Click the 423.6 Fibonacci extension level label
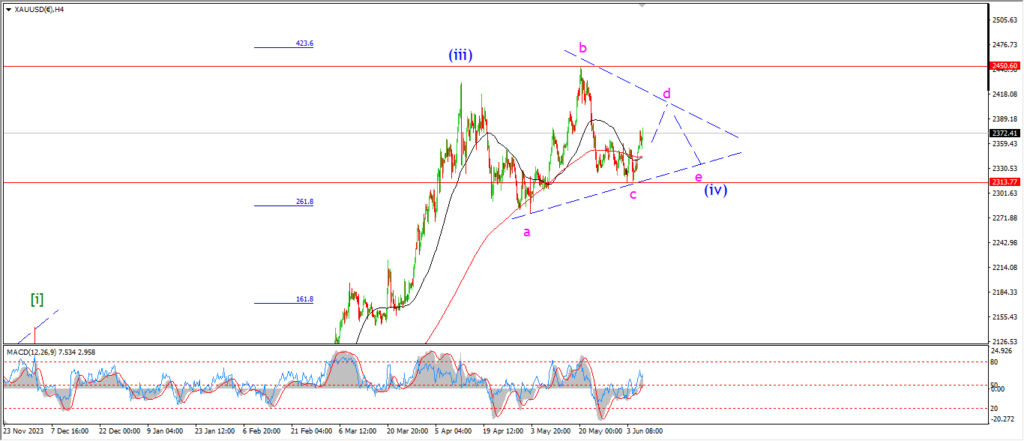Screen dimensions: 1024x441 306,44
